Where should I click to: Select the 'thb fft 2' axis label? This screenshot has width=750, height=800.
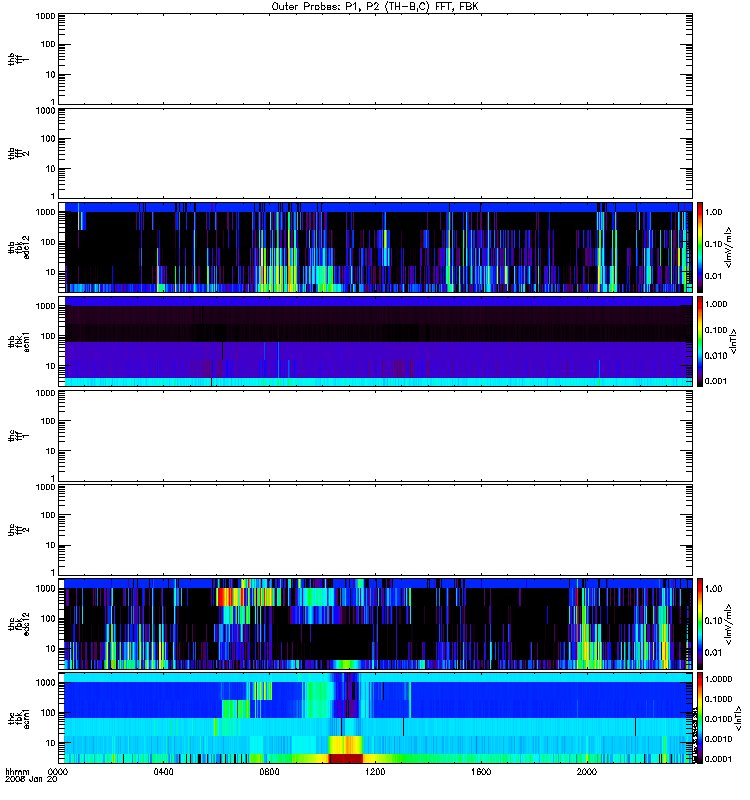[18, 154]
